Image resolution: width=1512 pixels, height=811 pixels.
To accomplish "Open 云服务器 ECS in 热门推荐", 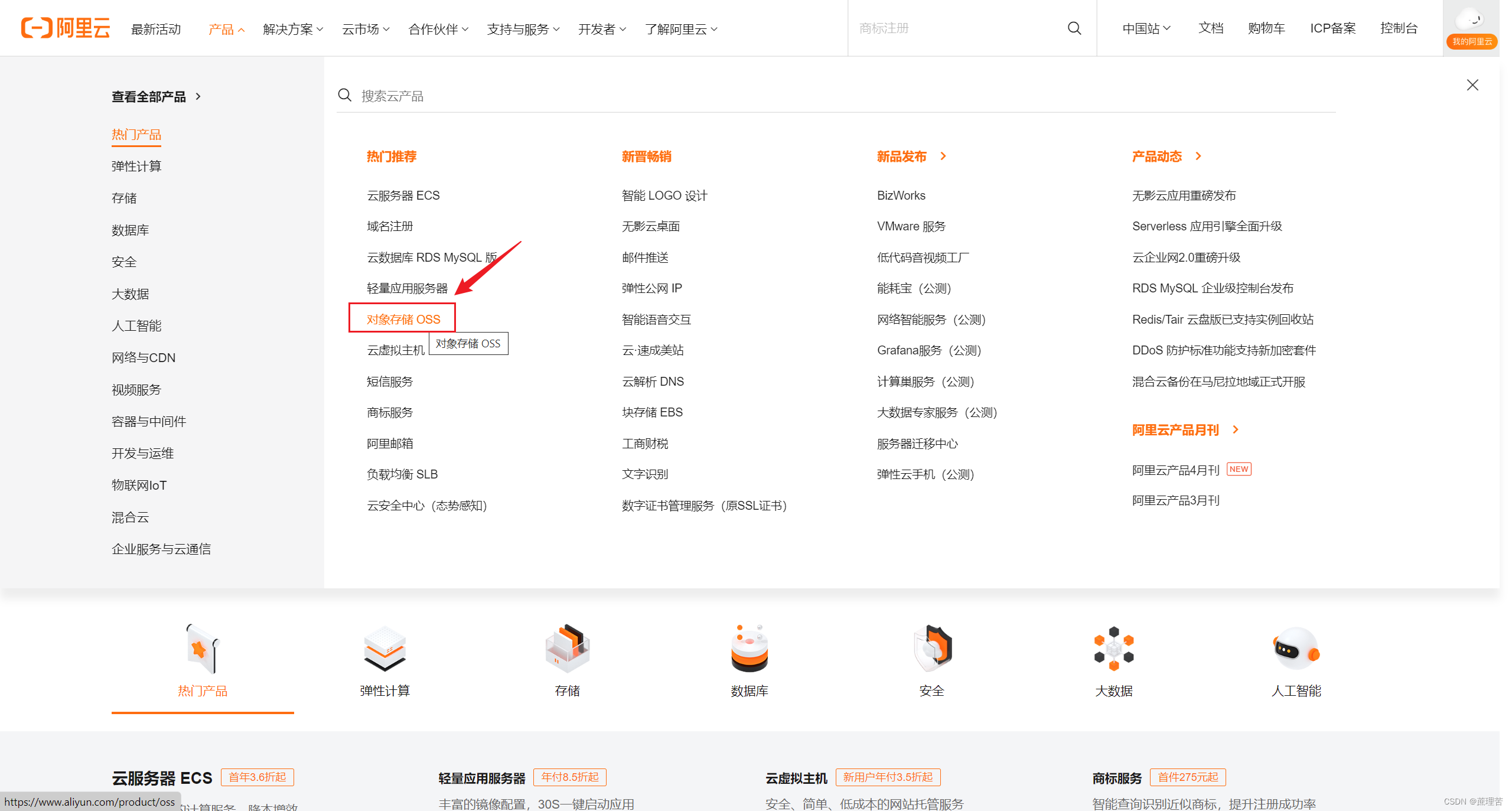I will coord(403,195).
